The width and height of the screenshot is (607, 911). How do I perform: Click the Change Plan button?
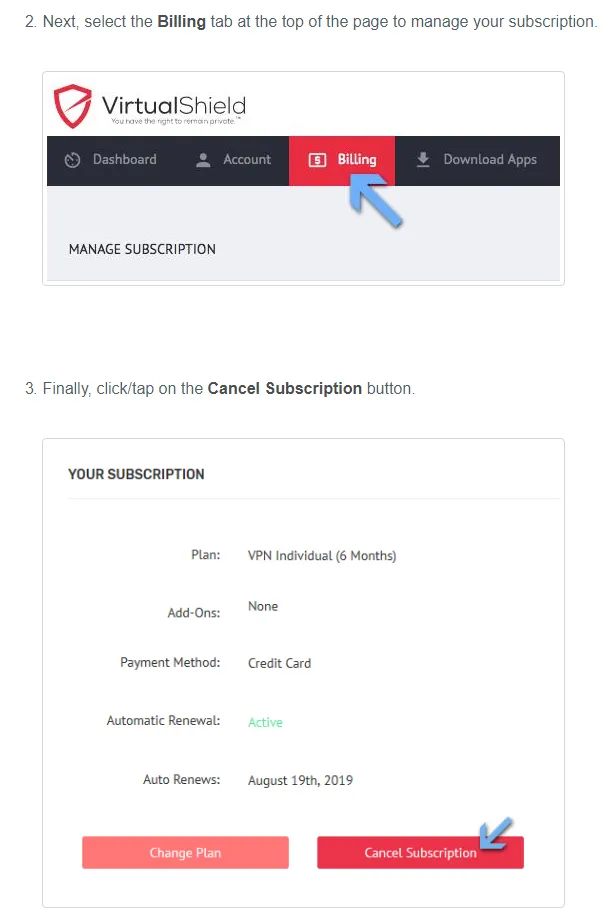[185, 852]
